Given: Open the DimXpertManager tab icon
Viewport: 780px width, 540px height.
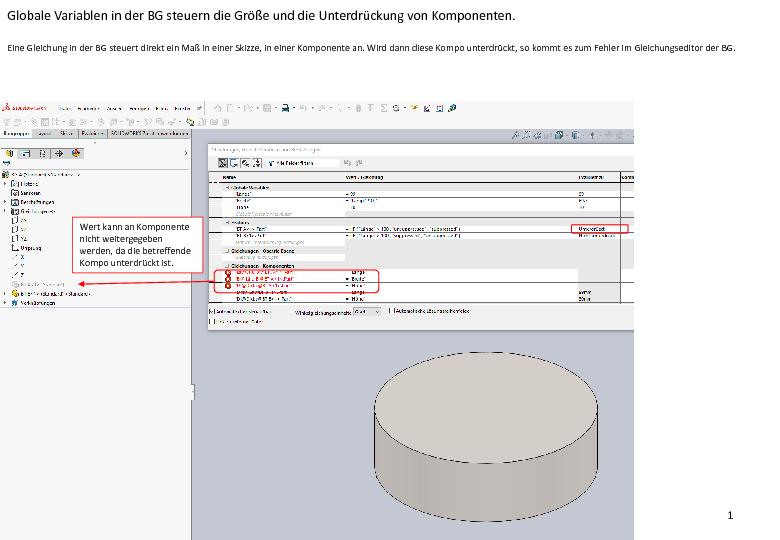Looking at the screenshot, I should pyautogui.click(x=59, y=153).
